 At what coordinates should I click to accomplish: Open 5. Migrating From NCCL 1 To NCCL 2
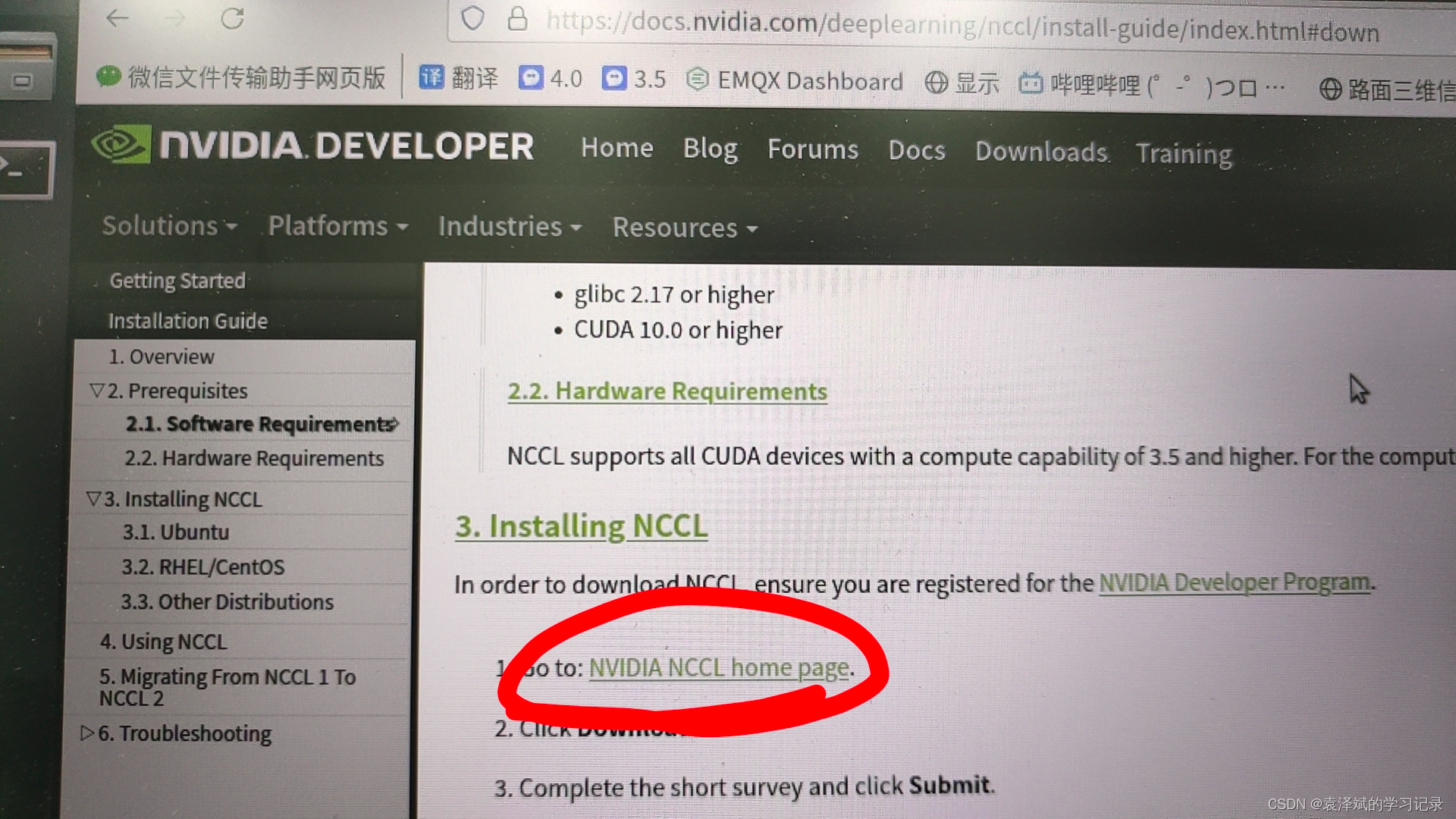[227, 687]
